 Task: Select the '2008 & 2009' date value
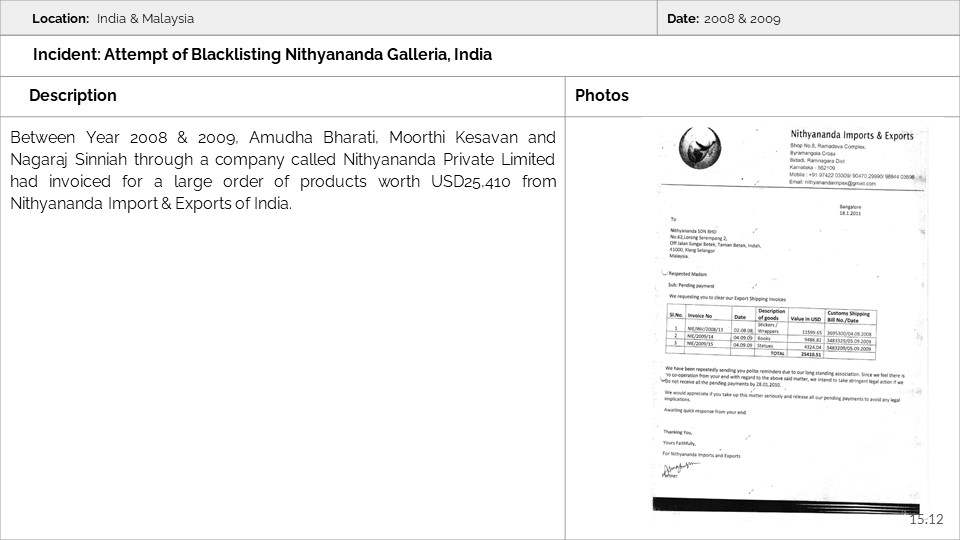(742, 18)
